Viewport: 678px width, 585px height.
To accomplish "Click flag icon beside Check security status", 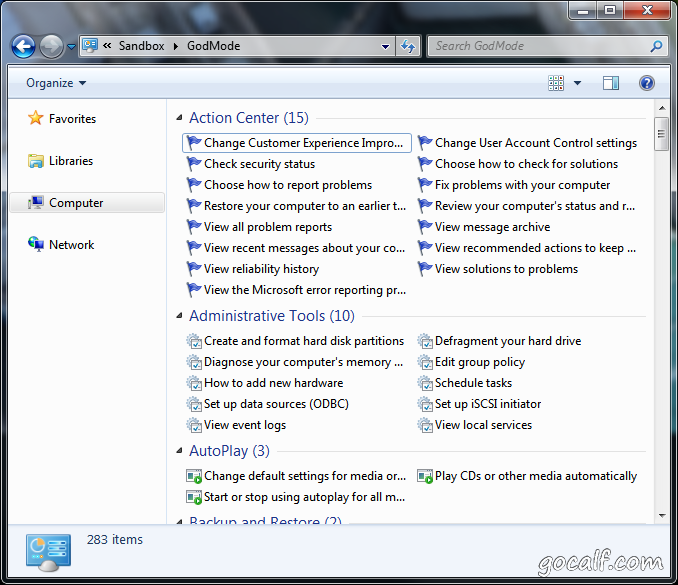I will pyautogui.click(x=194, y=164).
